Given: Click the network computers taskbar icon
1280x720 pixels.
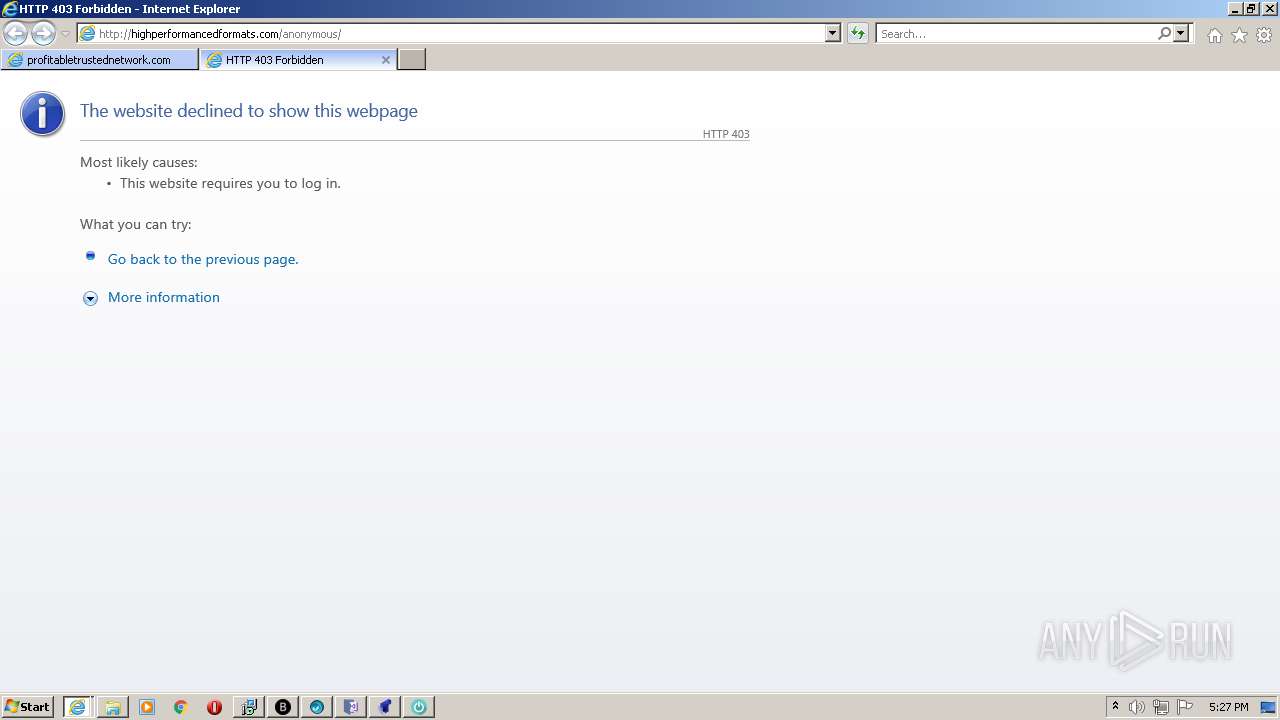Looking at the screenshot, I should point(249,707).
